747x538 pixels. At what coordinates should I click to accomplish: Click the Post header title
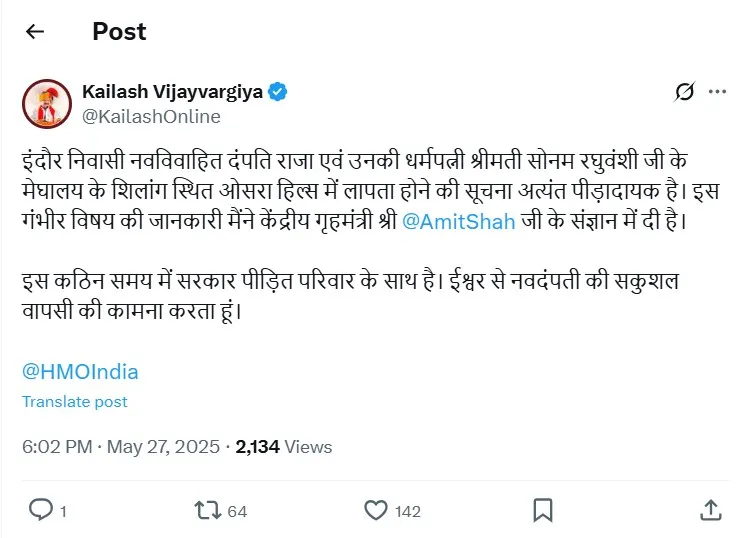[x=119, y=32]
